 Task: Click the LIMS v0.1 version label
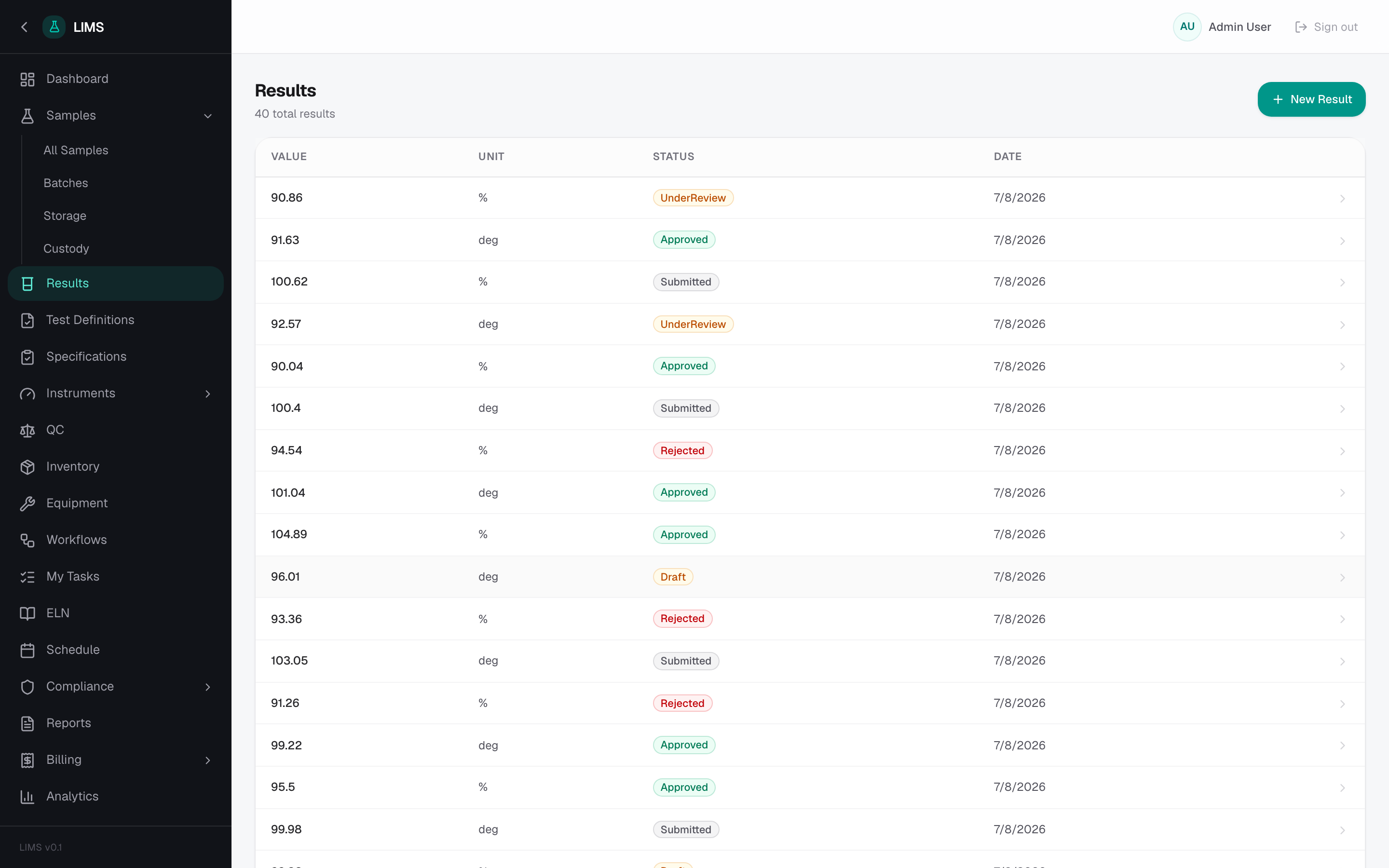coord(41,847)
